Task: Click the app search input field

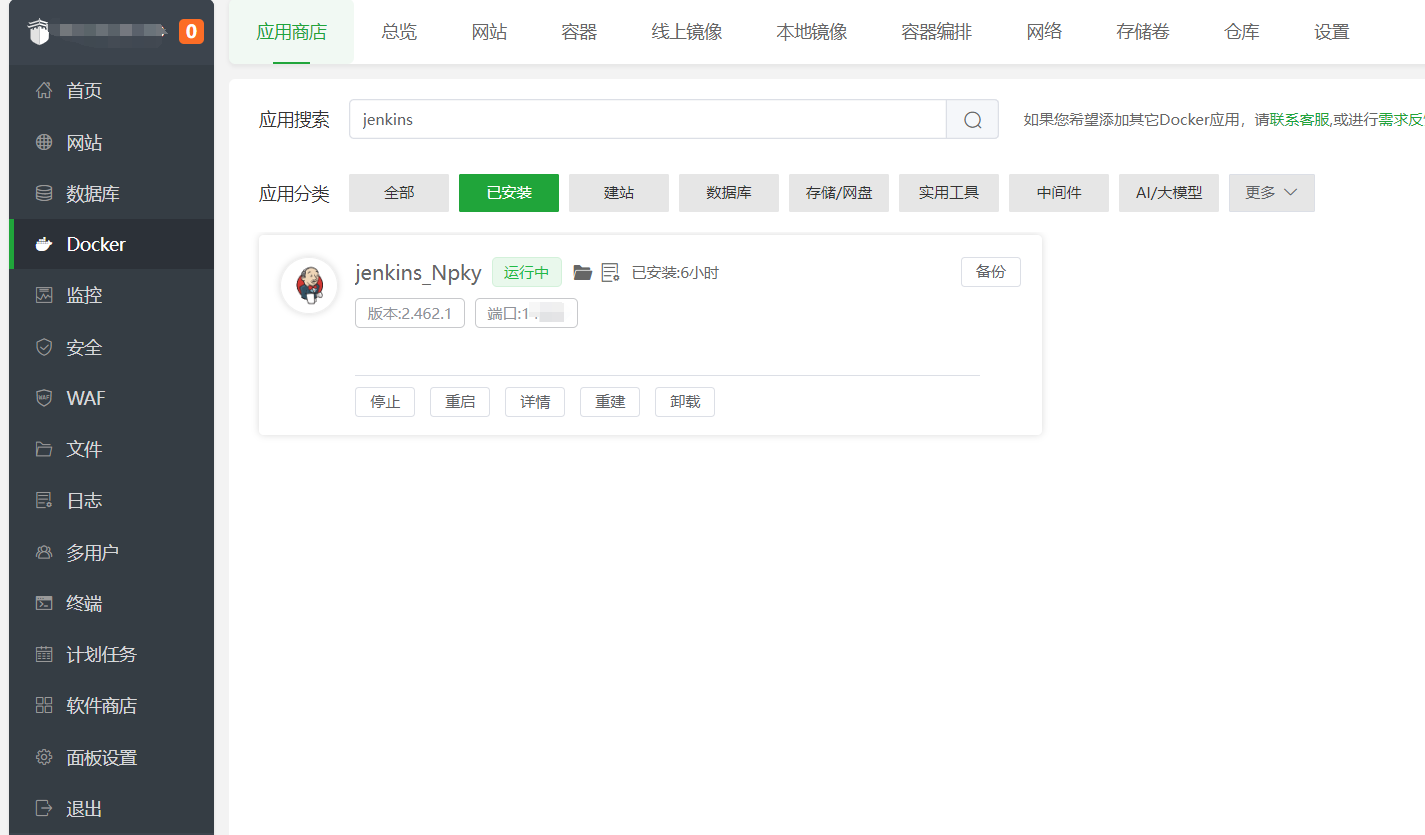Action: pyautogui.click(x=647, y=119)
